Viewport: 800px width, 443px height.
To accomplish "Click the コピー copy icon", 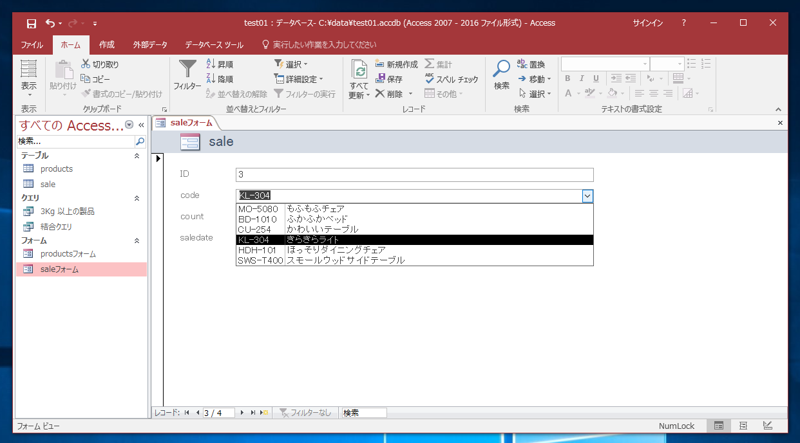I will [85, 79].
